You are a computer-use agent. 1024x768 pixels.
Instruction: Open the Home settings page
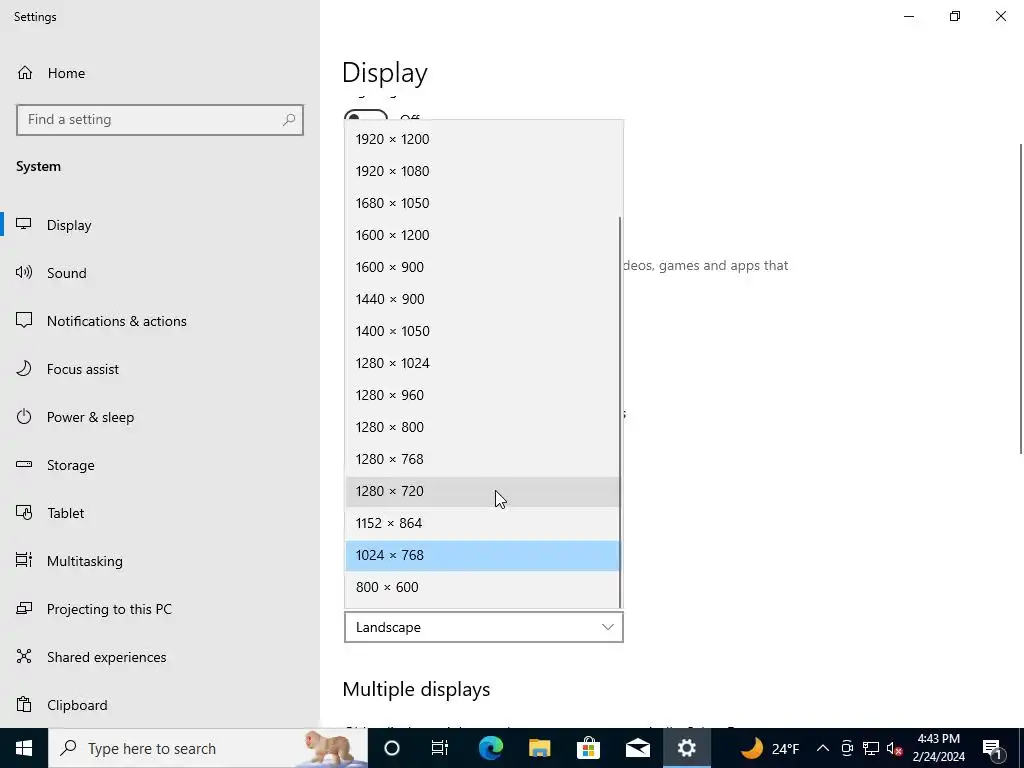[x=160, y=73]
